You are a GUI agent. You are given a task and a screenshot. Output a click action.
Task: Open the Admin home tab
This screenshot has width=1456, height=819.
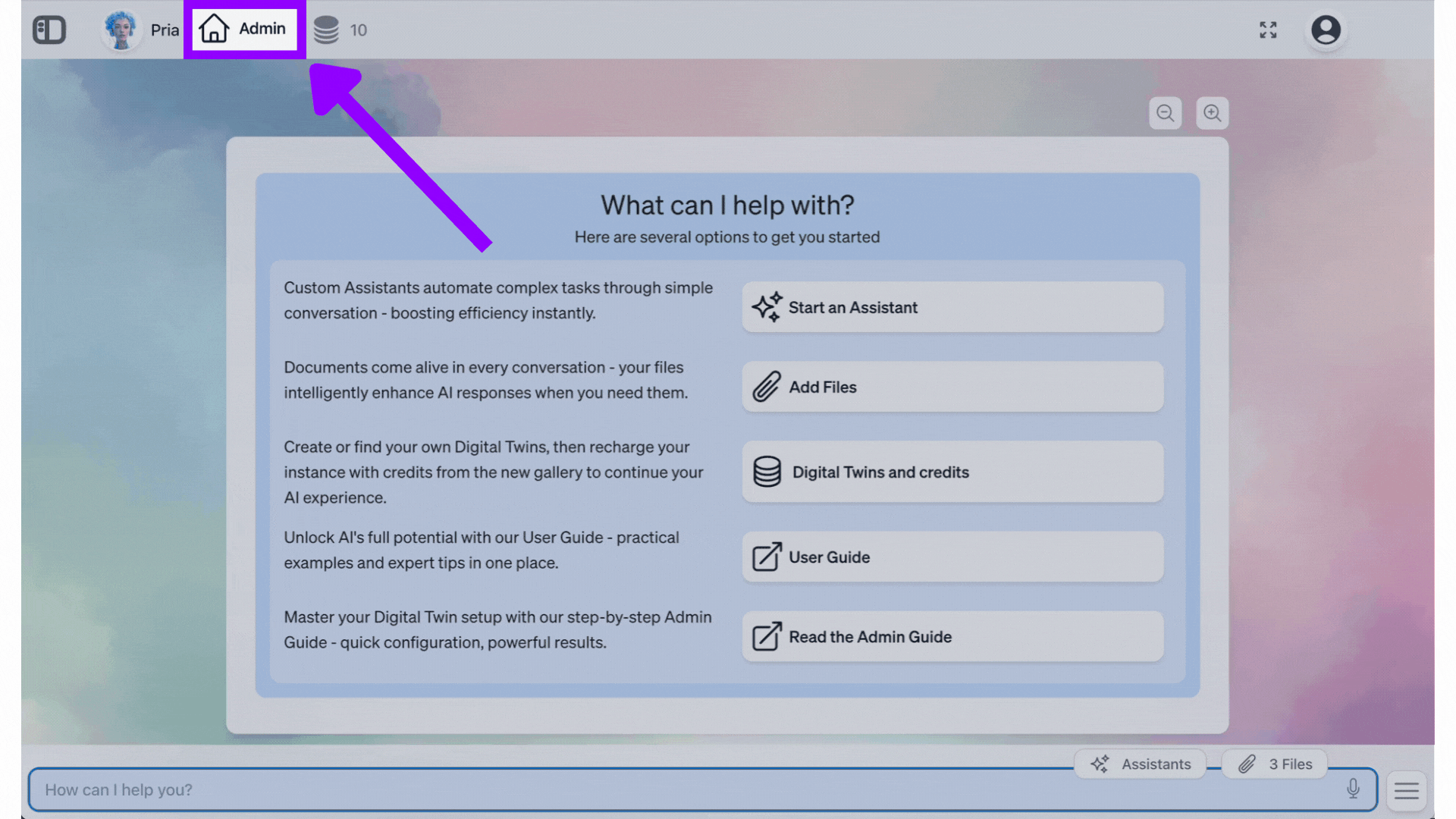[244, 29]
